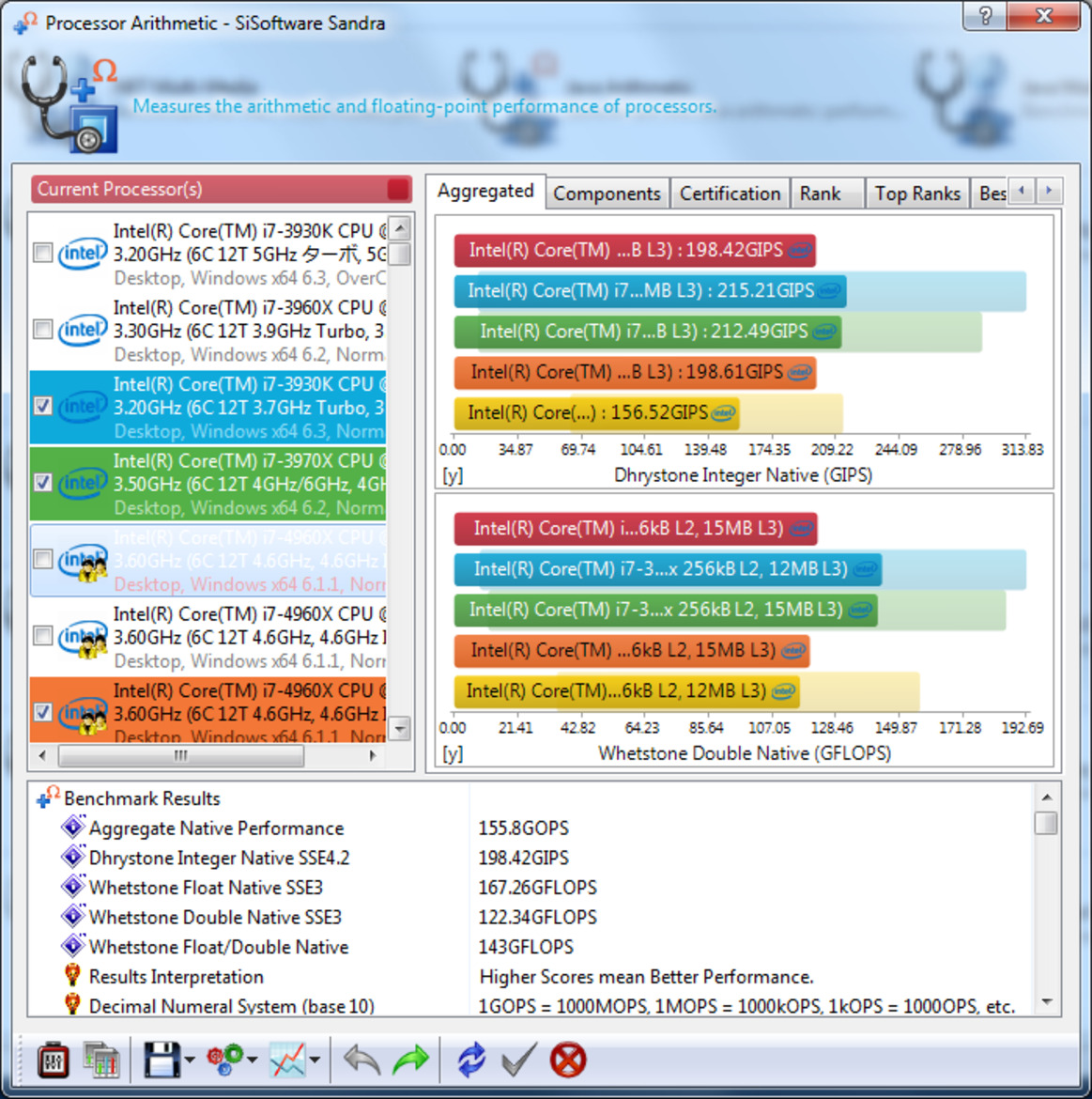Click the Aggregate Native Performance diamond icon
Viewport: 1092px width, 1099px height.
(73, 827)
